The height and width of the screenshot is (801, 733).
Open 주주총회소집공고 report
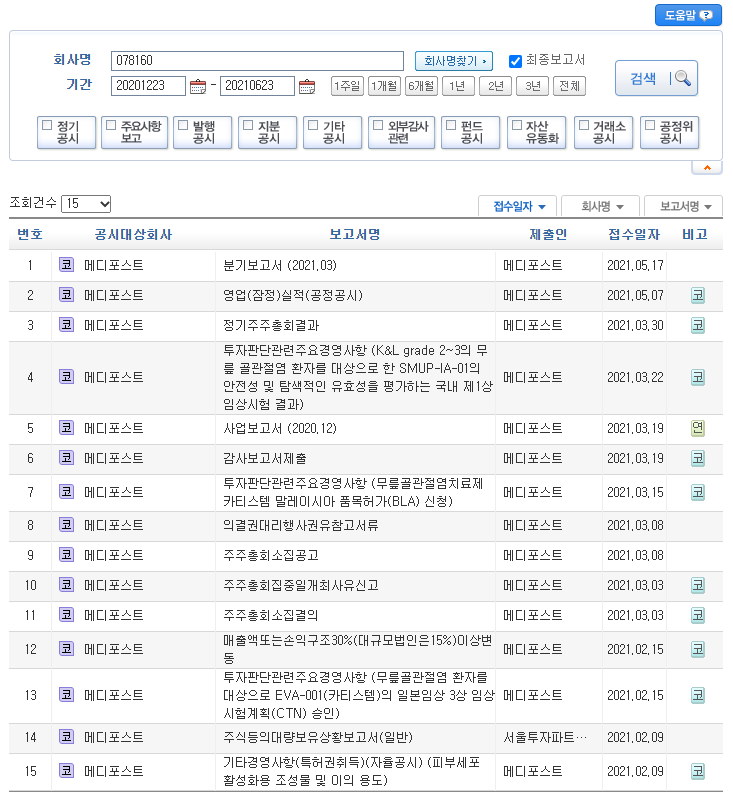[271, 555]
